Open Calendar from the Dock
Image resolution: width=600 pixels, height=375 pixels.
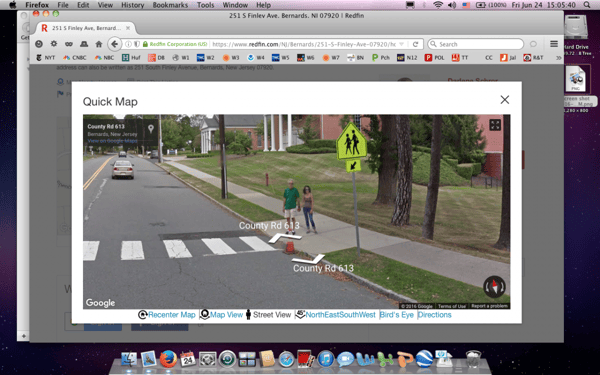(188, 359)
